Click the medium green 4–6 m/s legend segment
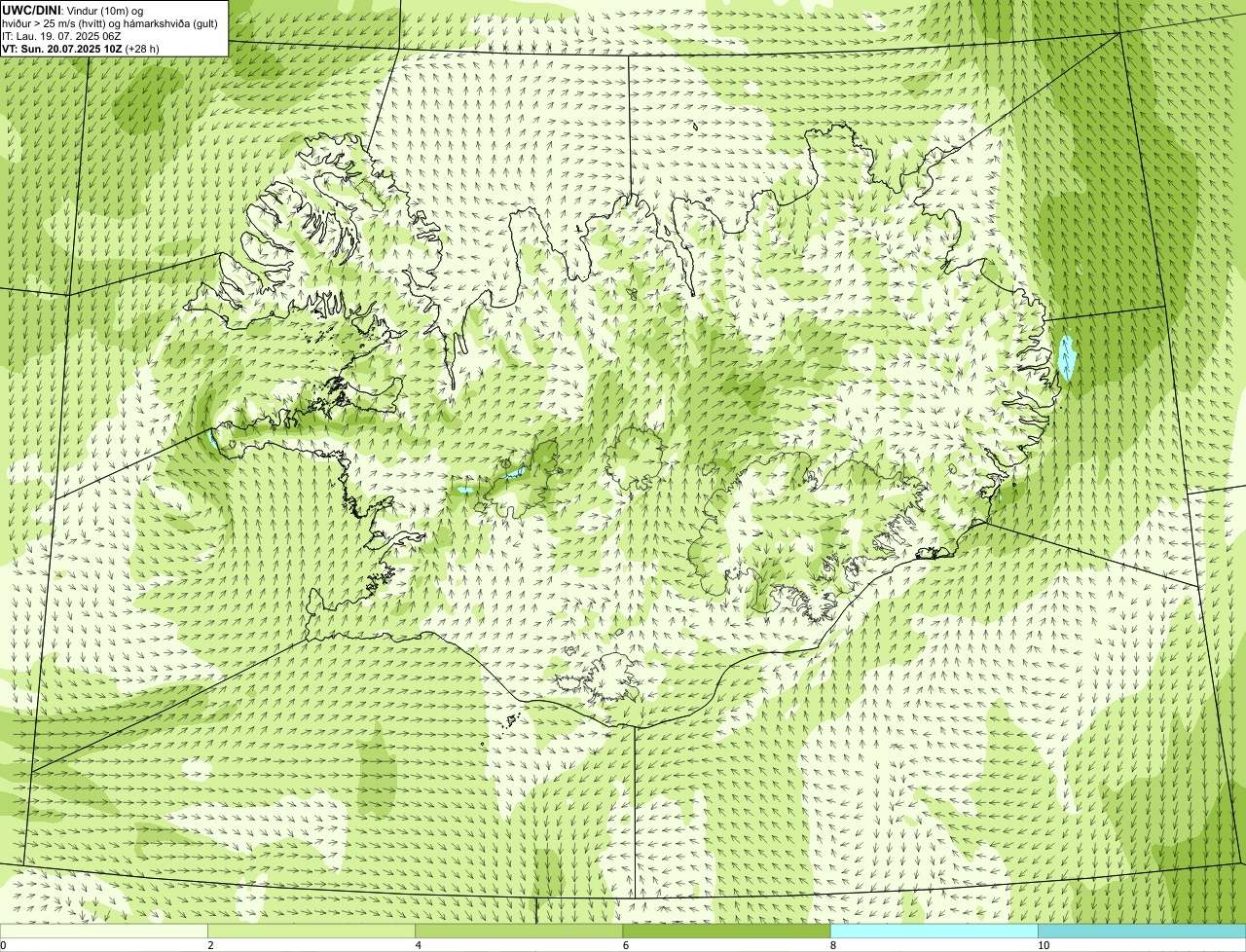This screenshot has height=952, width=1246. pyautogui.click(x=519, y=932)
